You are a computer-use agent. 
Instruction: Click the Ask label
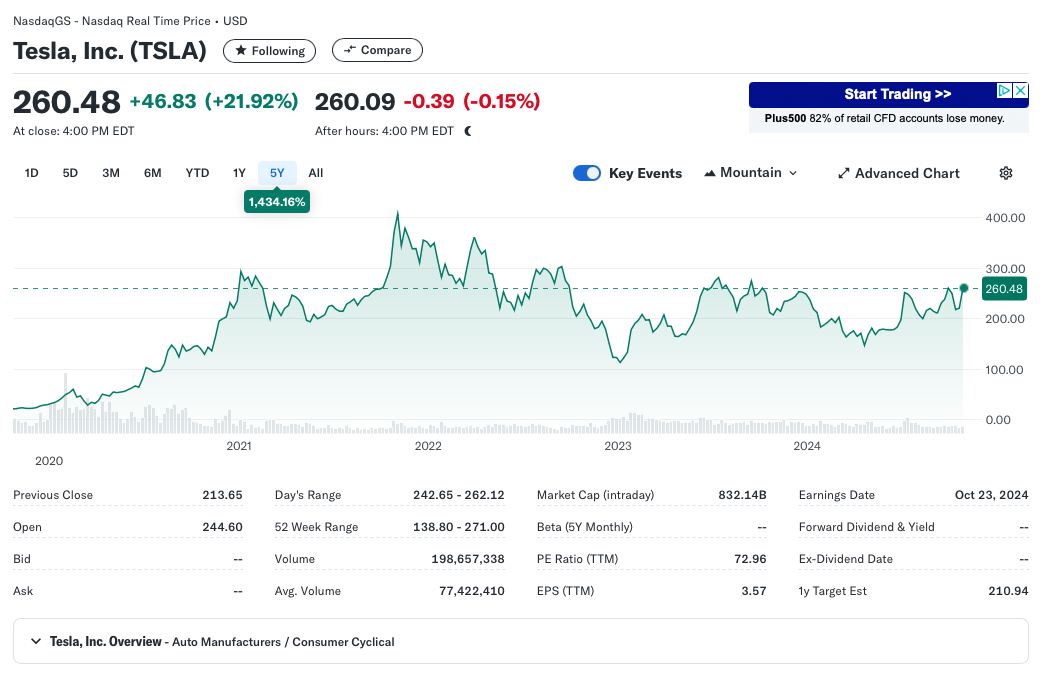point(23,591)
